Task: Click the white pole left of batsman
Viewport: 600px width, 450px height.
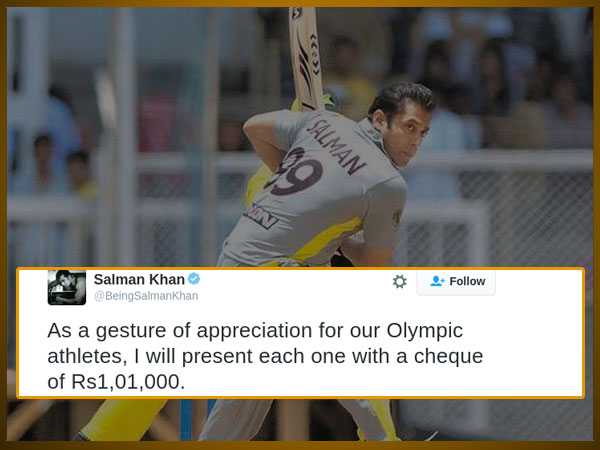Action: (123, 137)
